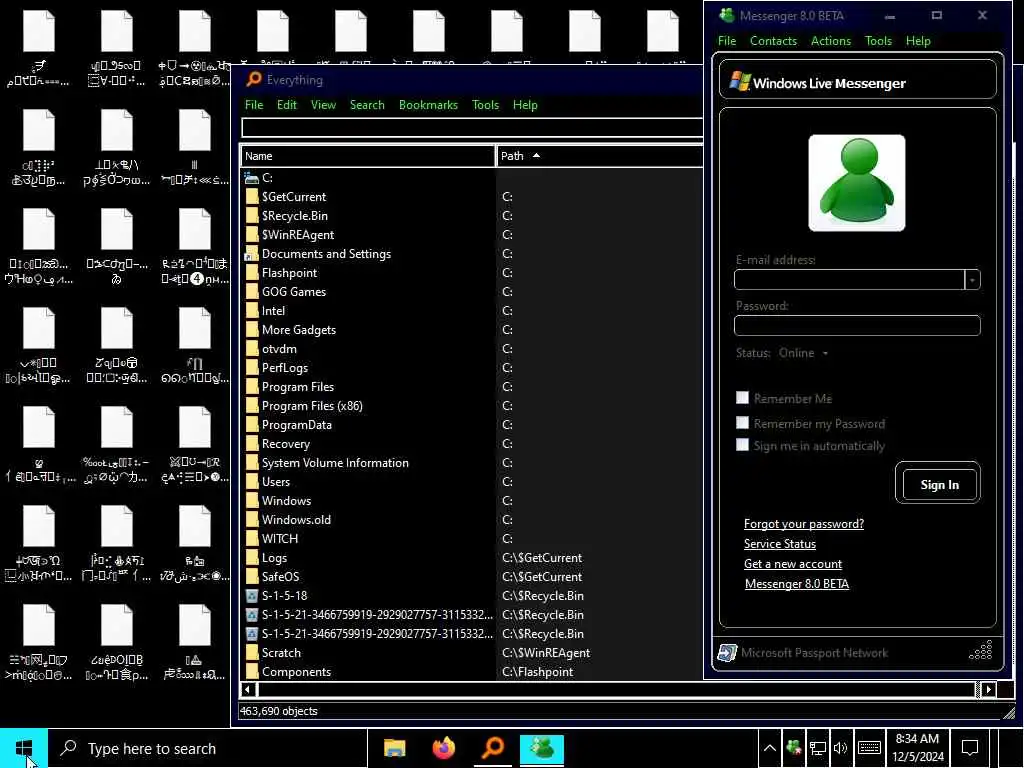
Task: Open Messenger's Actions menu
Action: point(831,40)
